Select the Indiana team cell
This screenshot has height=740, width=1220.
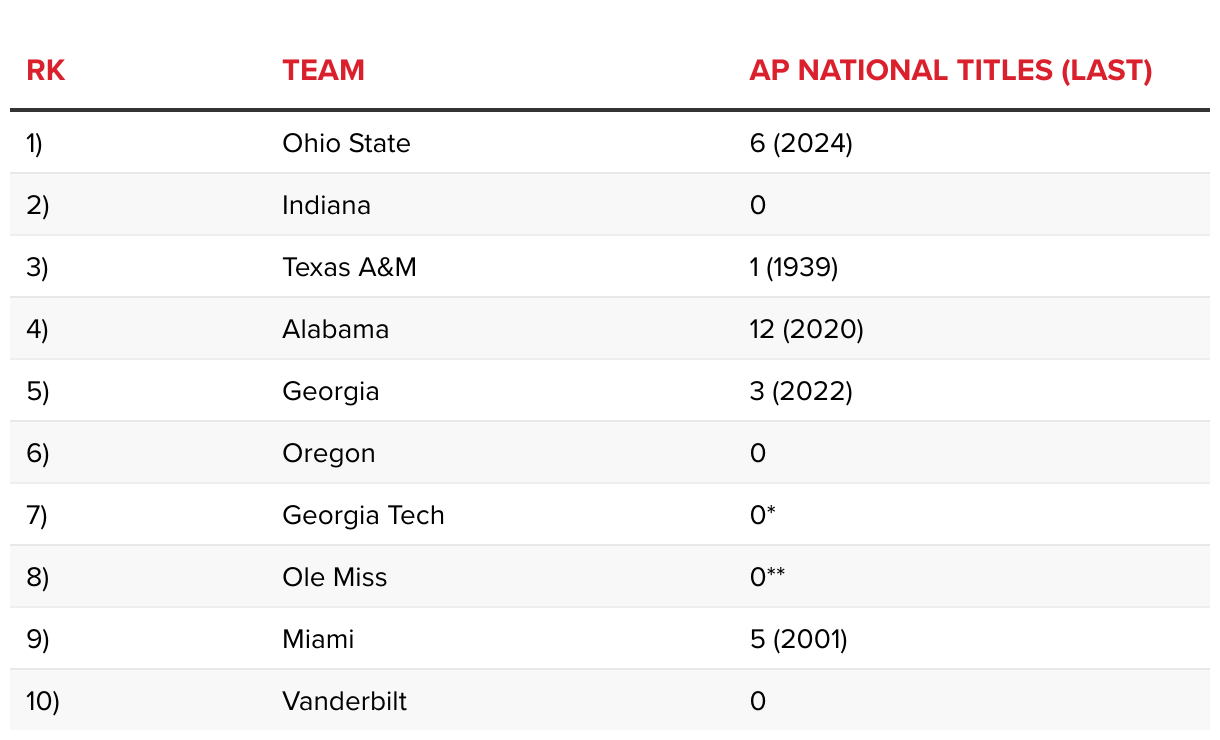[326, 206]
